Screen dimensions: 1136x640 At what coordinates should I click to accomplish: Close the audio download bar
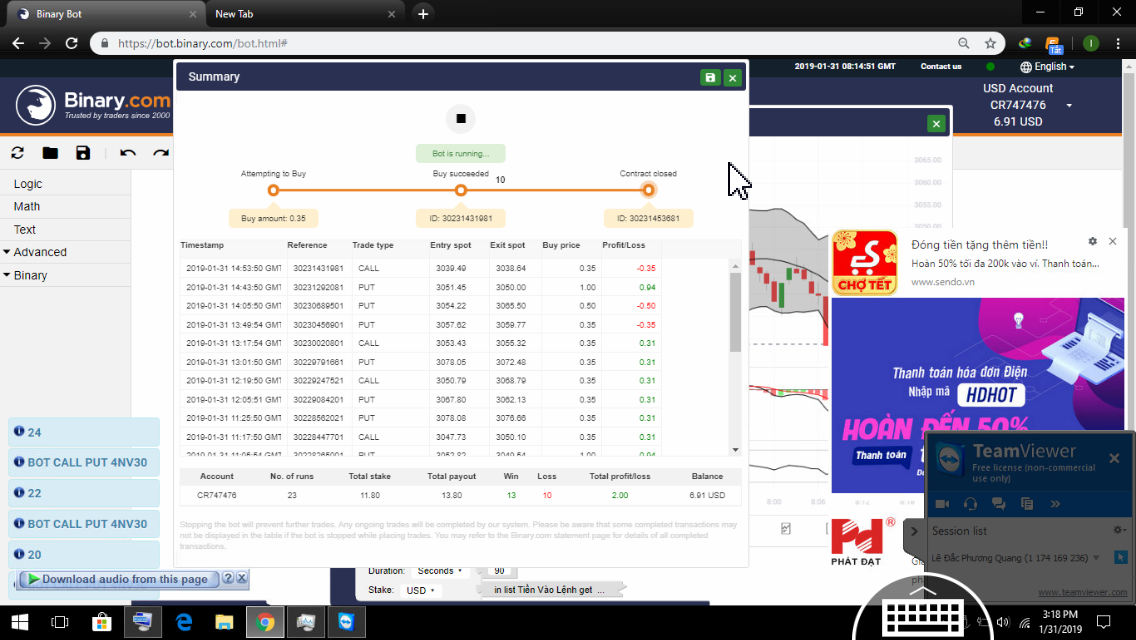coord(242,578)
